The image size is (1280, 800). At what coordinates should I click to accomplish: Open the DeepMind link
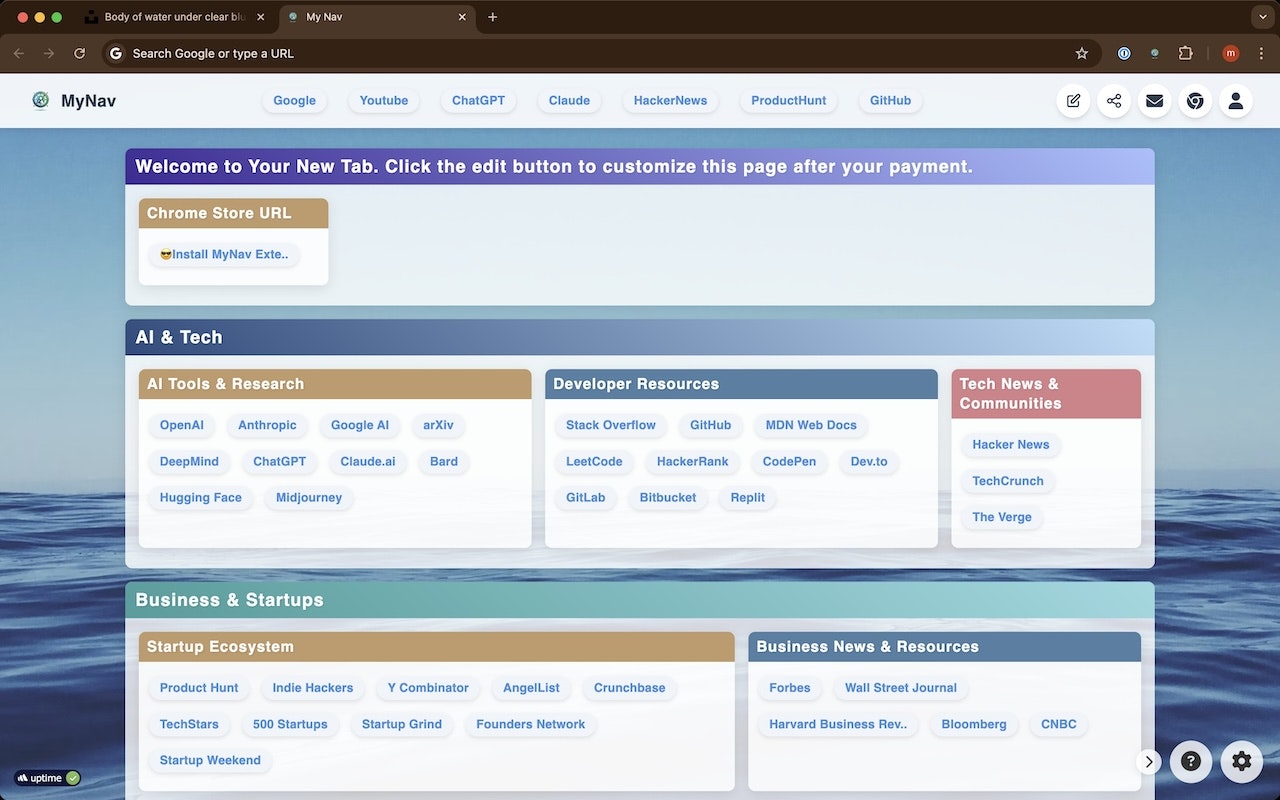pos(190,462)
